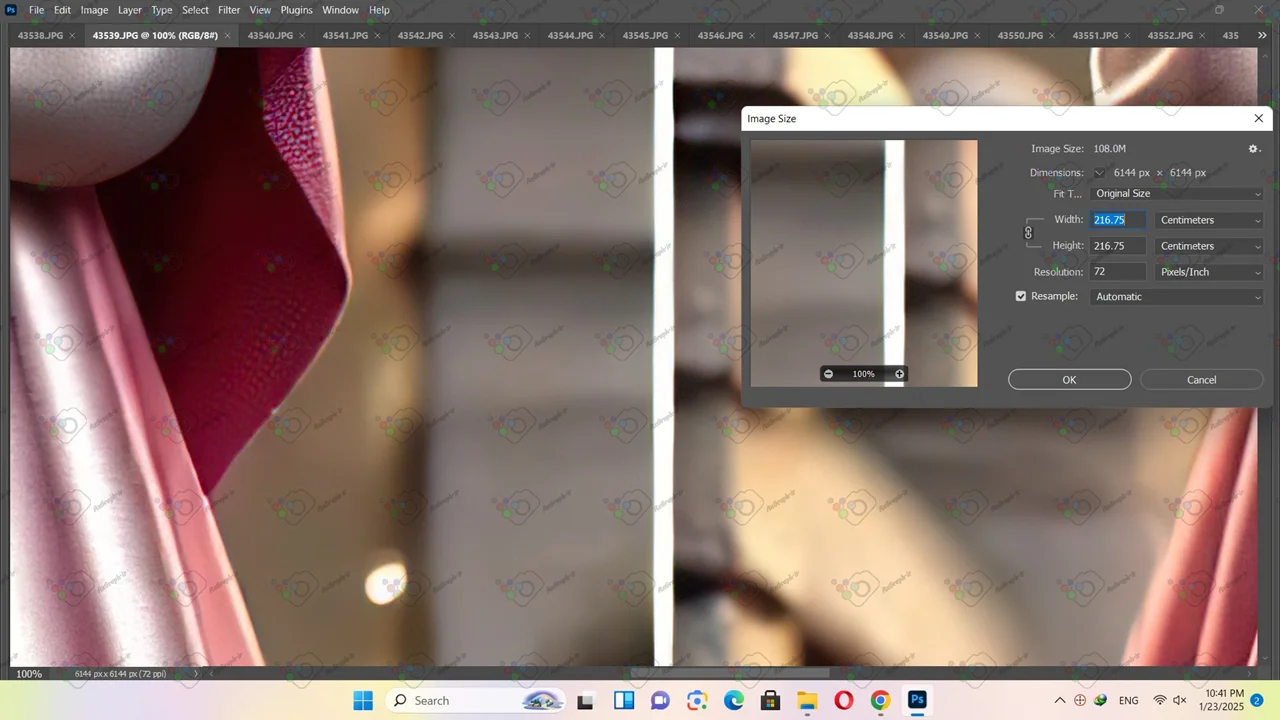Viewport: 1280px width, 720px height.
Task: Open File Explorer from the taskbar
Action: pos(806,700)
